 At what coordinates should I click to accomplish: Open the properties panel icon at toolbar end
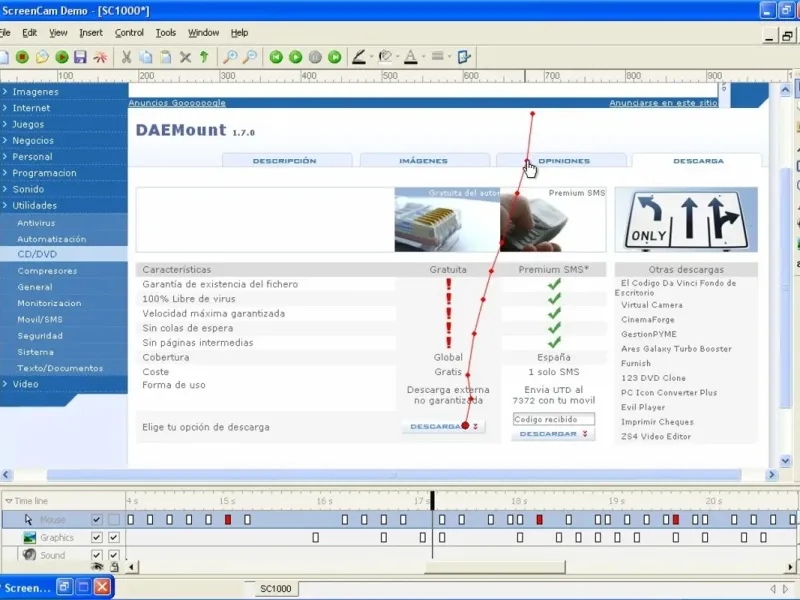click(464, 57)
